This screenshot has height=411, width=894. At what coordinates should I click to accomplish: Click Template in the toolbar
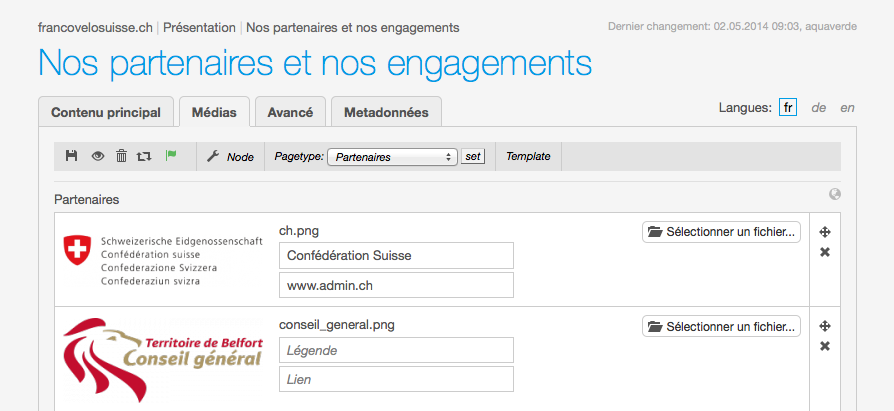529,157
